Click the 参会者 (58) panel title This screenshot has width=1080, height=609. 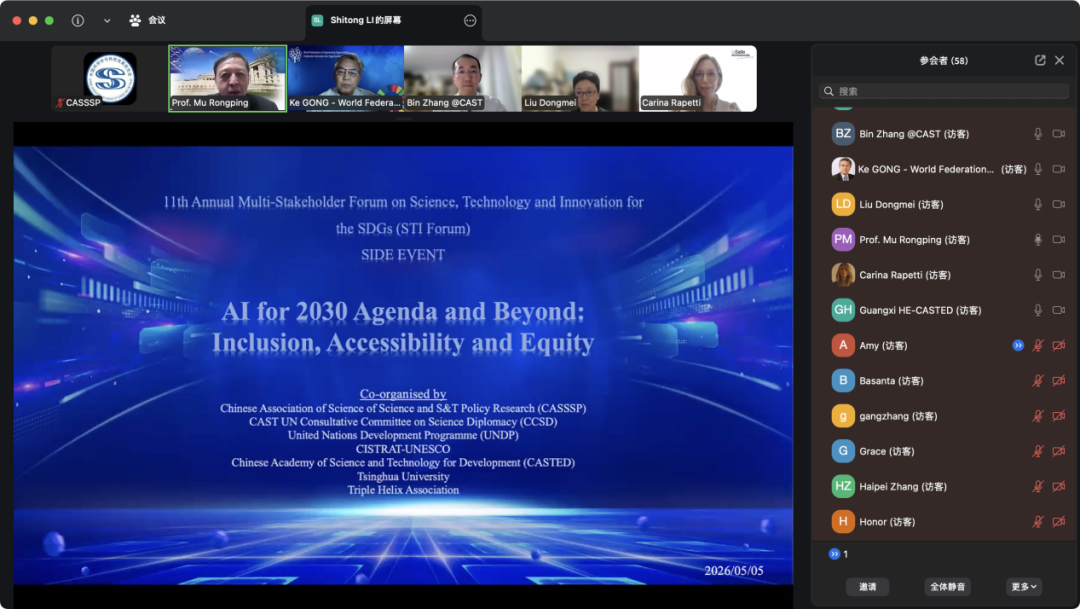pos(944,61)
